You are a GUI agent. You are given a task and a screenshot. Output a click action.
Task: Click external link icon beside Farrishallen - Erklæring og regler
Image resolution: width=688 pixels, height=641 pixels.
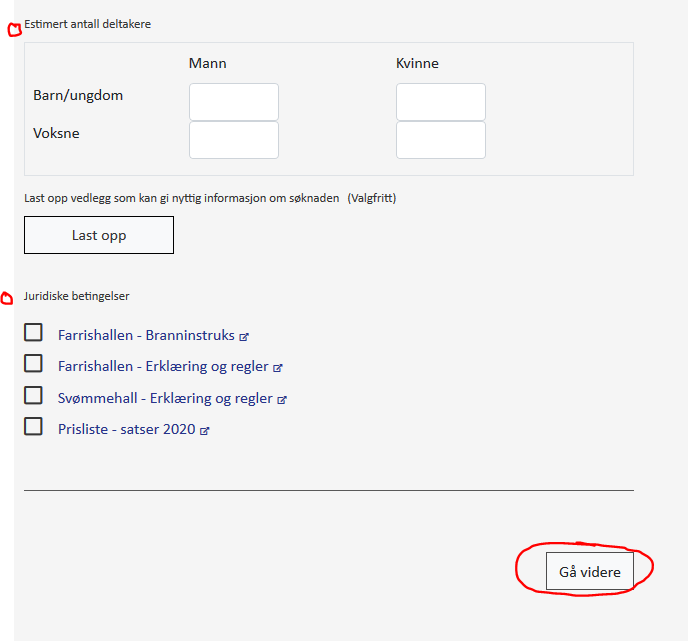pyautogui.click(x=278, y=368)
